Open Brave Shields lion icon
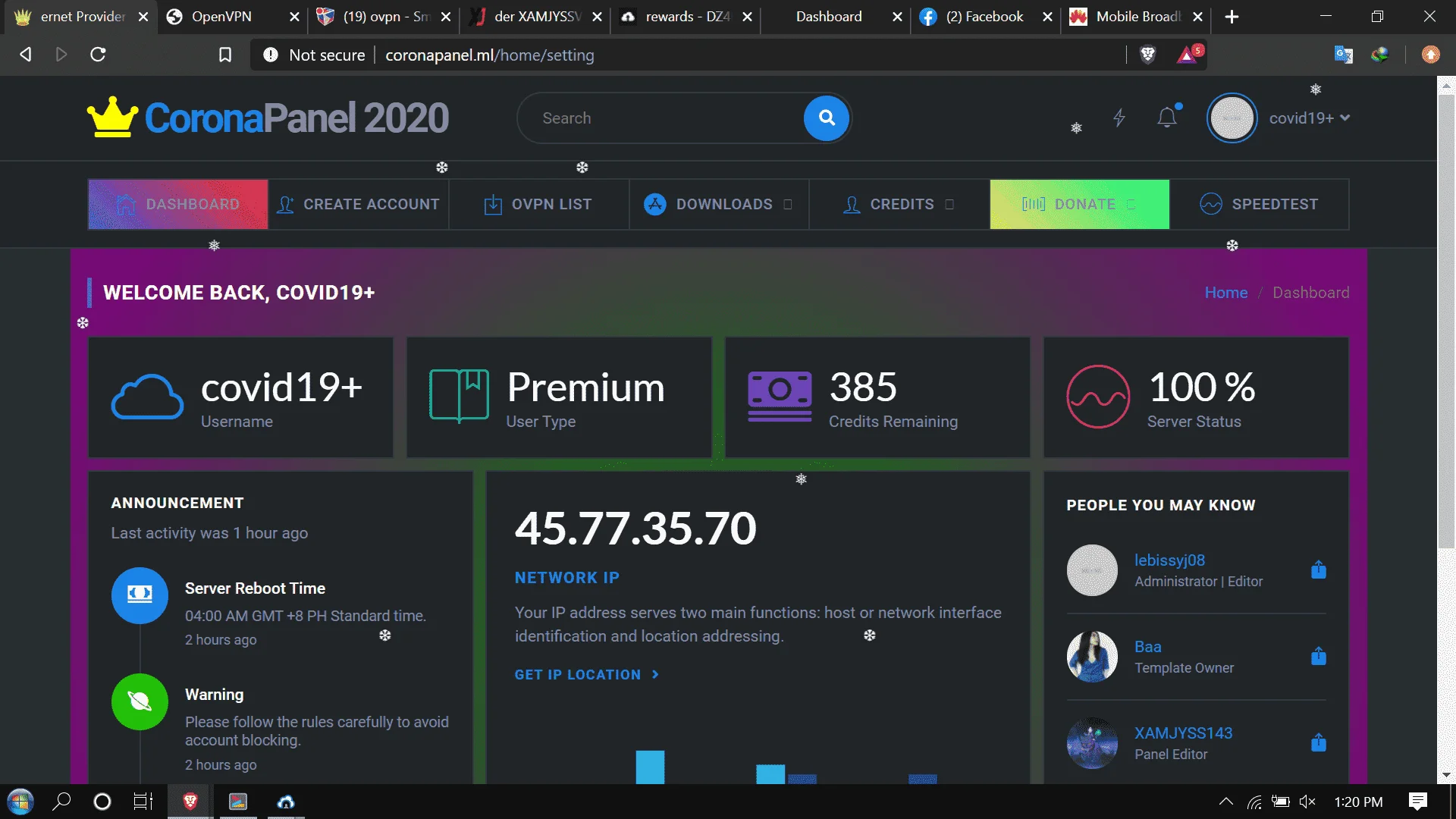This screenshot has width=1456, height=819. (x=1148, y=55)
